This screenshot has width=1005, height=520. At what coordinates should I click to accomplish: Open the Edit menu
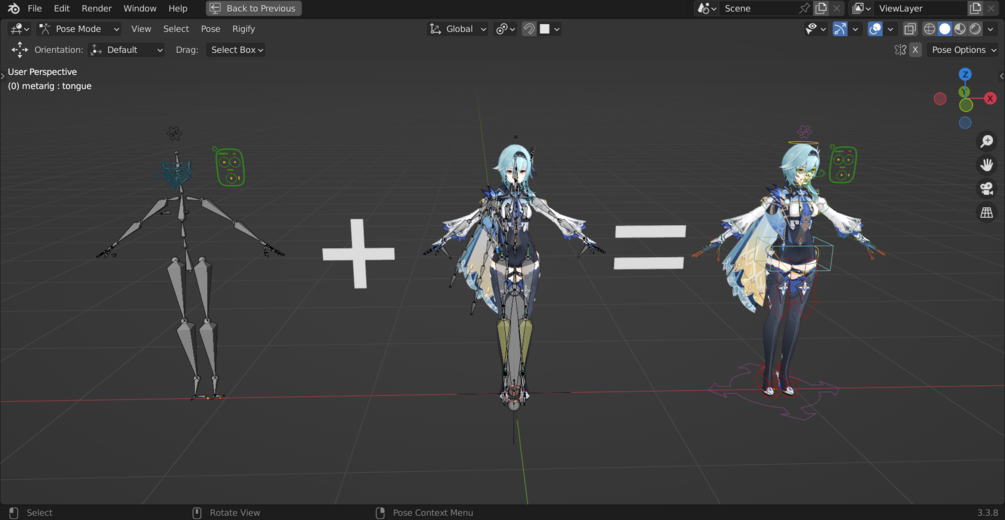[62, 8]
